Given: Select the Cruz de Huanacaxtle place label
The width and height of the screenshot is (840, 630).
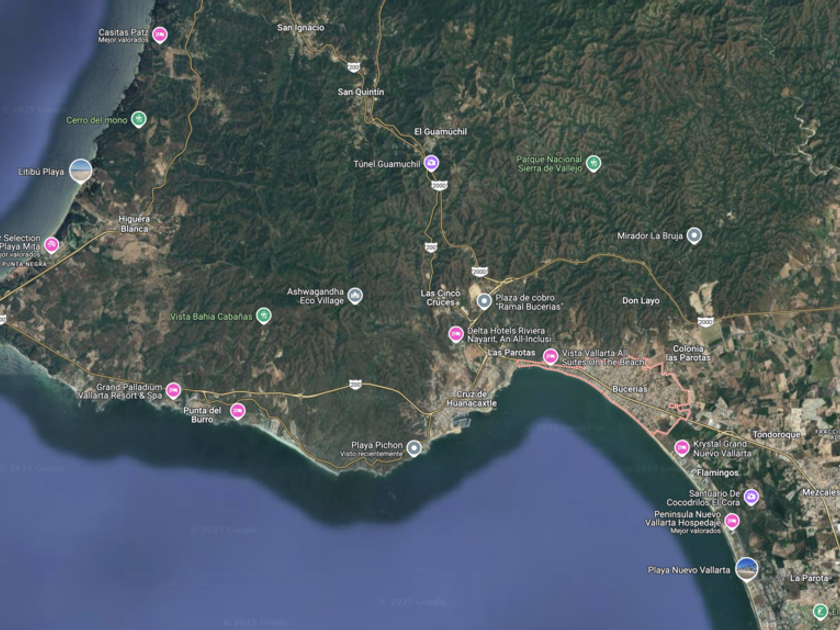Looking at the screenshot, I should pyautogui.click(x=471, y=399).
